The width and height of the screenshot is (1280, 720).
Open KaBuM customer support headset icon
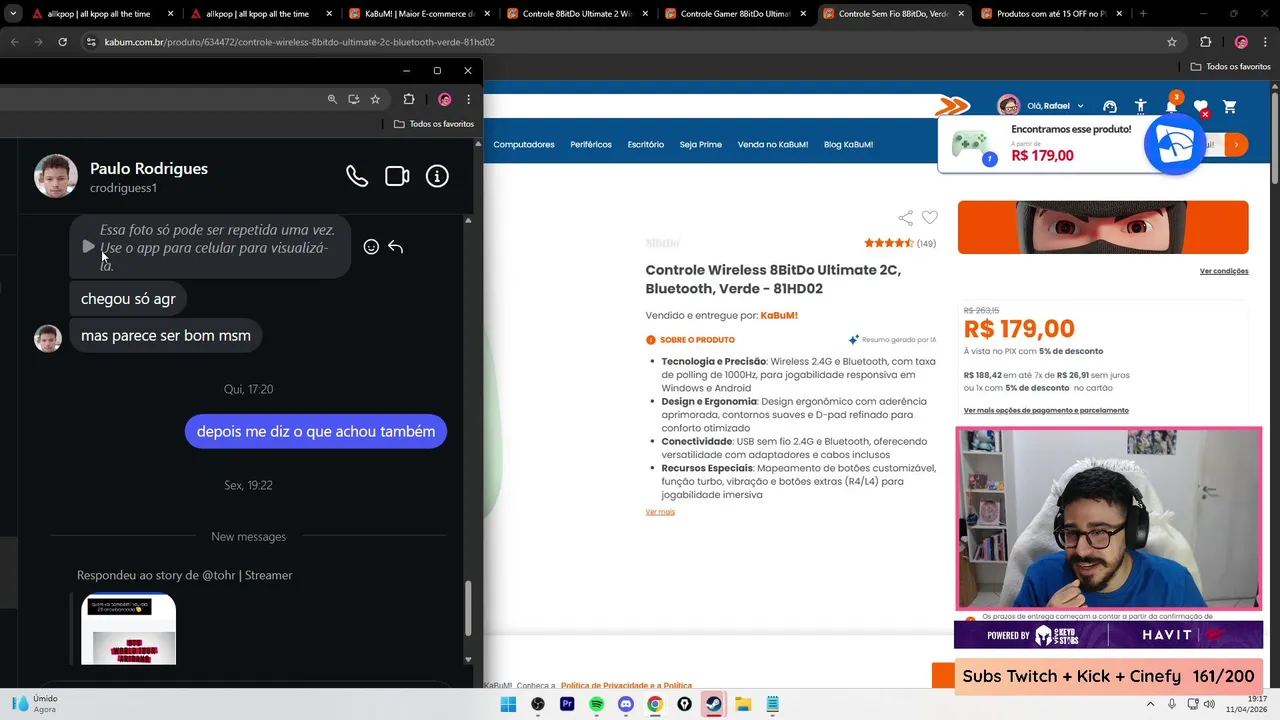pos(1110,107)
